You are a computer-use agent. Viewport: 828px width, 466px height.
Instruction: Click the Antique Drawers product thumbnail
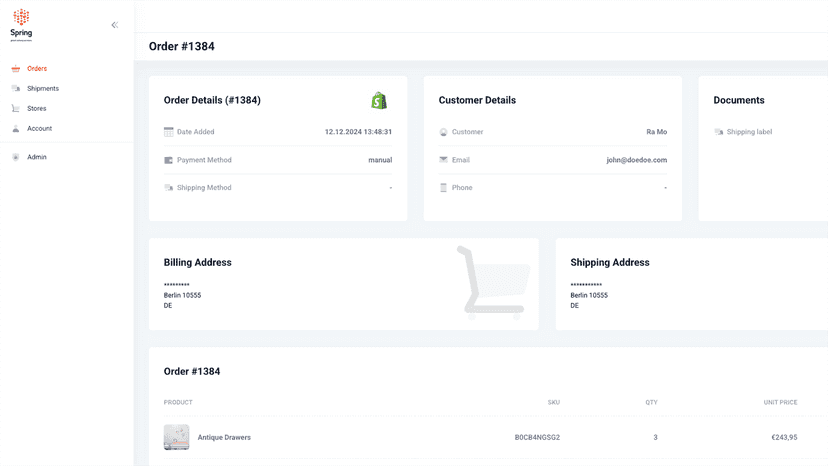(176, 437)
